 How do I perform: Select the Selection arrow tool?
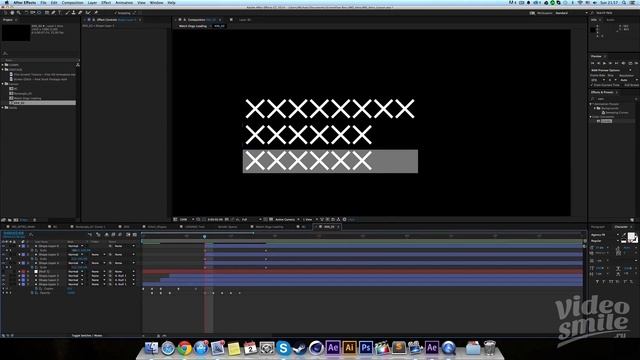tap(5, 13)
